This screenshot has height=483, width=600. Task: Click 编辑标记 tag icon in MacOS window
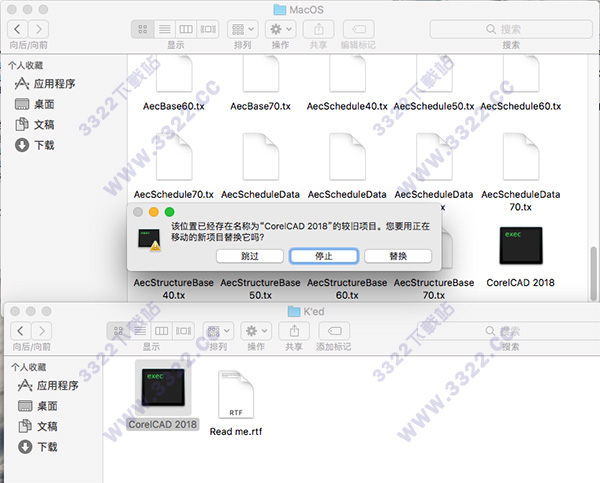(x=359, y=29)
